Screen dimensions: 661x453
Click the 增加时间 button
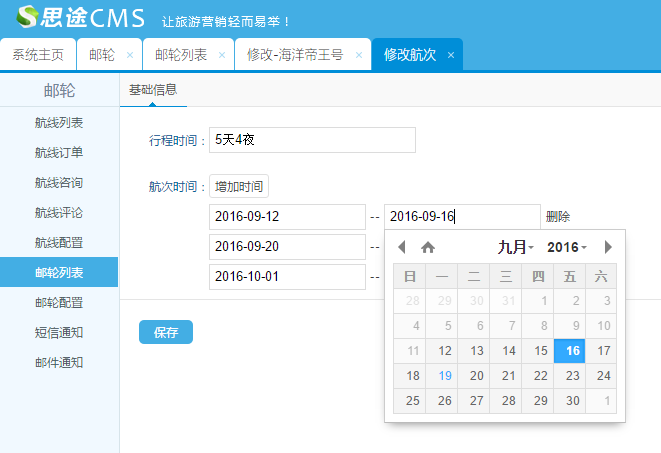click(239, 186)
